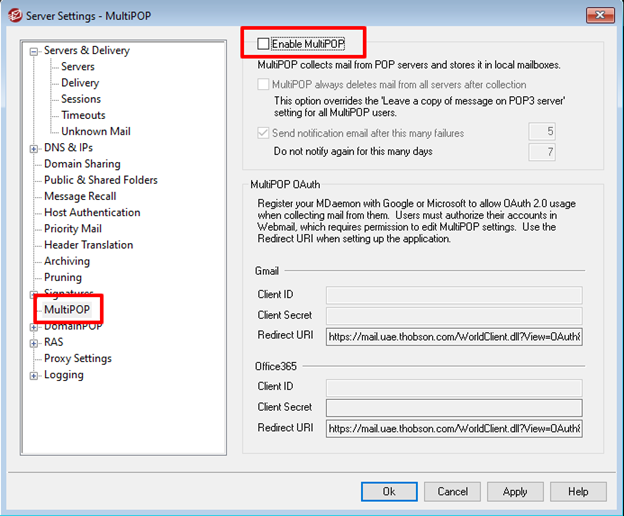Click the Office365 Client Secret field

[454, 408]
